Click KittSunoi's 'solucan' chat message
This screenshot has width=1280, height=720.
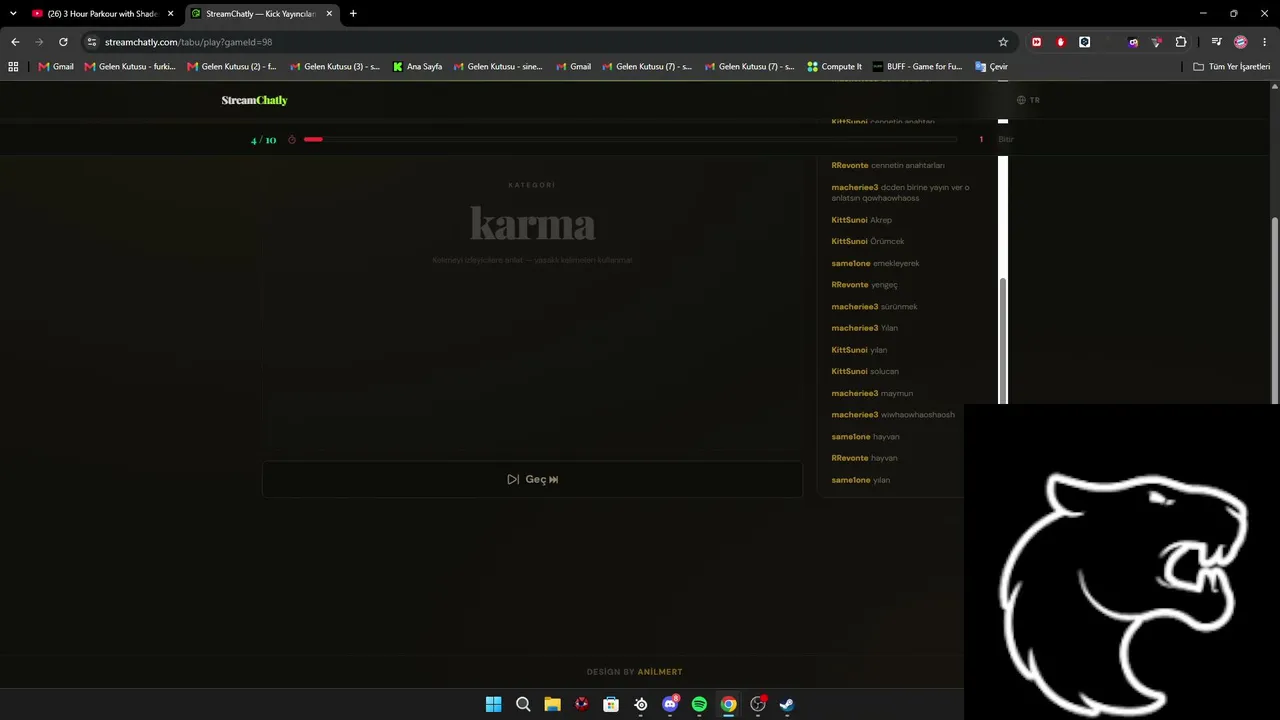pyautogui.click(x=865, y=371)
